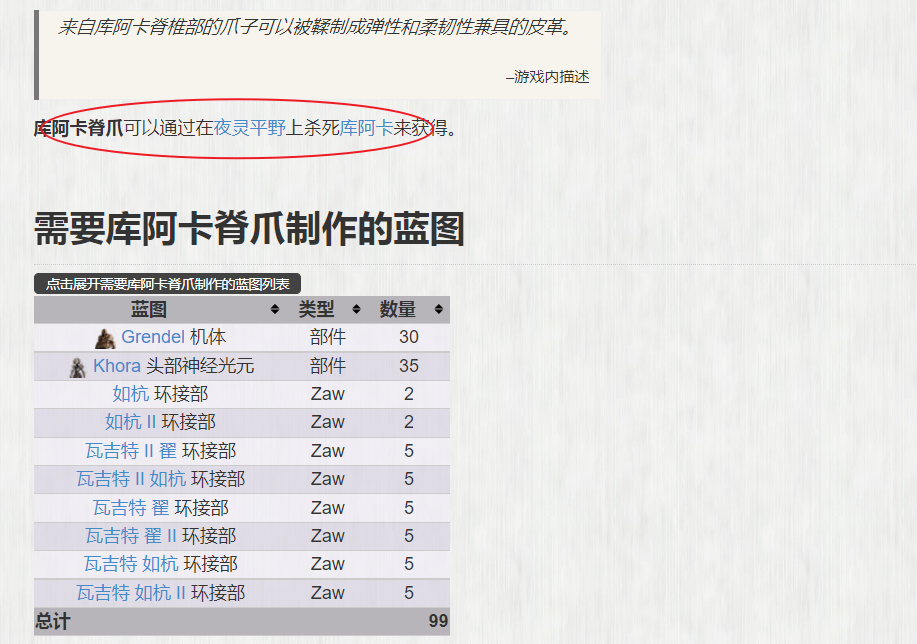Click 部件 type in Khora row
The width and height of the screenshot is (917, 644).
(x=328, y=366)
